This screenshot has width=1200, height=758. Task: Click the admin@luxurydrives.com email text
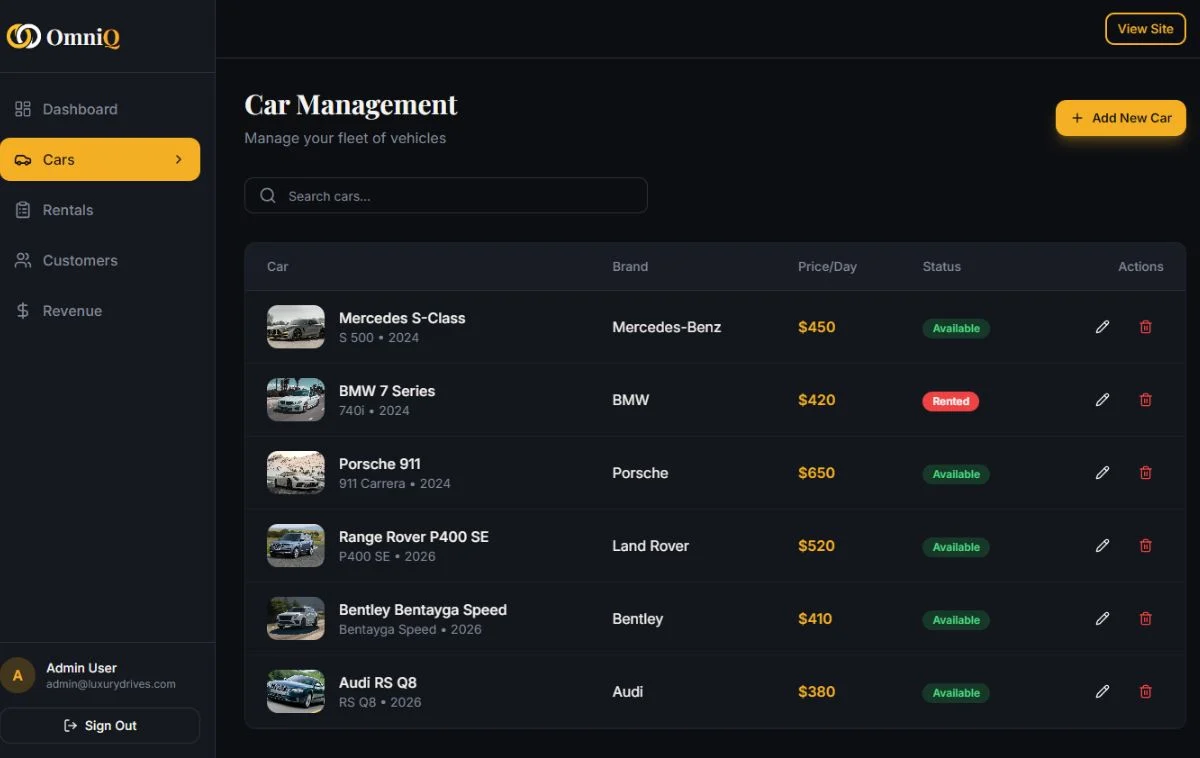pyautogui.click(x=111, y=685)
